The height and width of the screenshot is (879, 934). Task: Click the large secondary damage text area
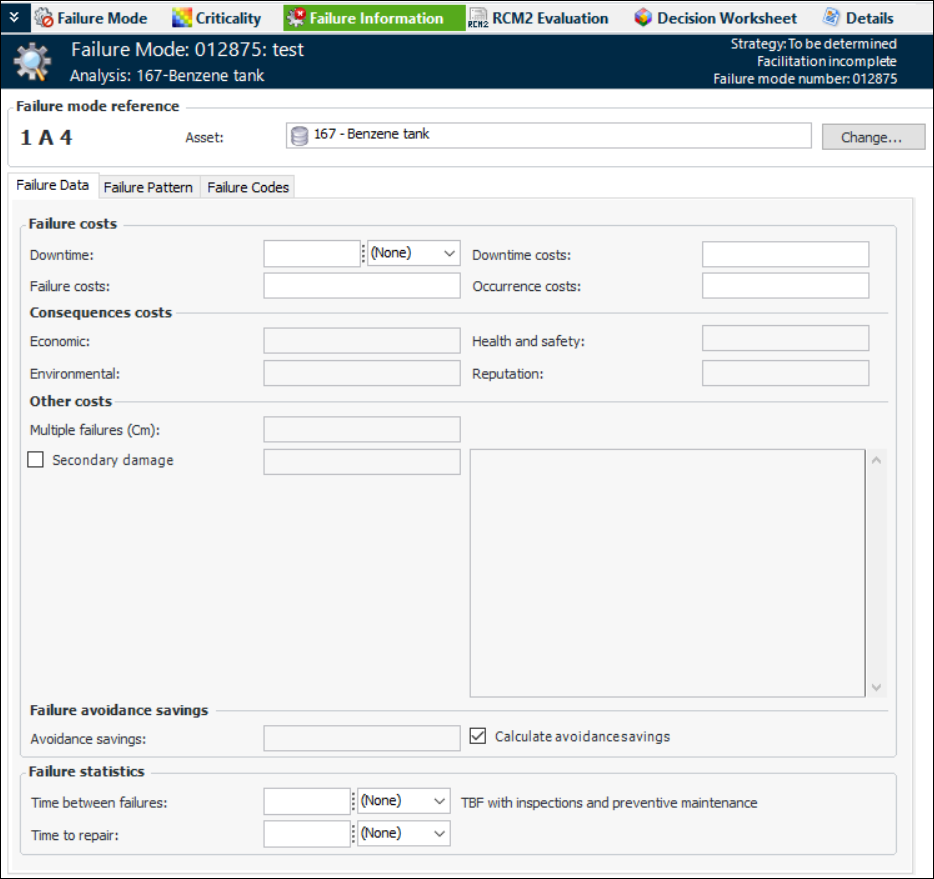tap(667, 573)
